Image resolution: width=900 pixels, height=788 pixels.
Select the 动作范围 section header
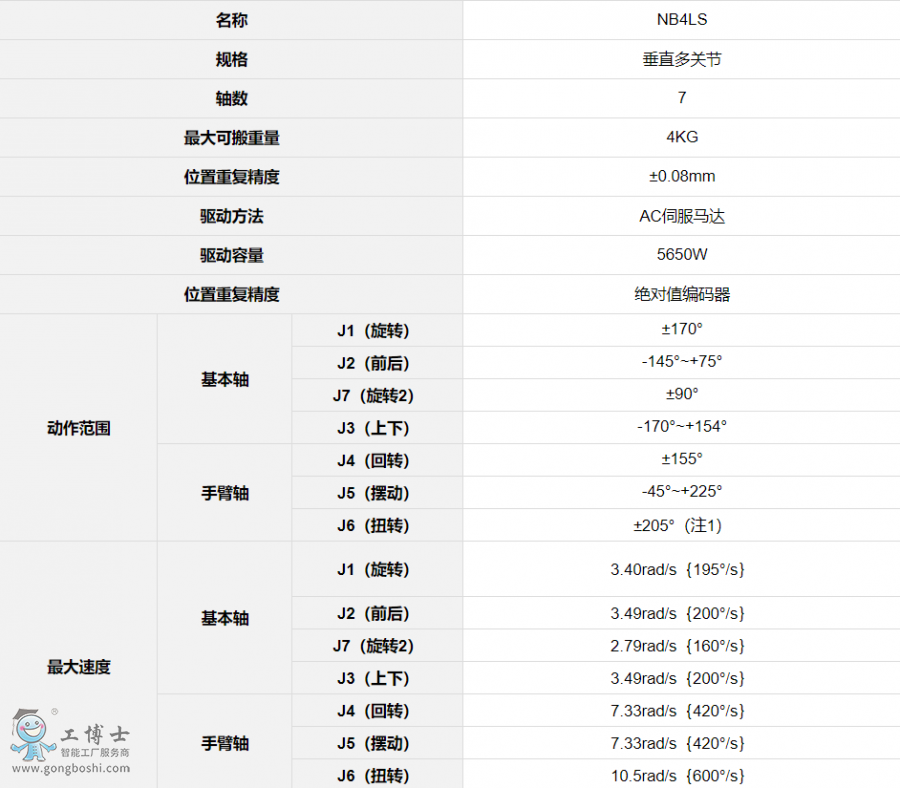coord(78,428)
